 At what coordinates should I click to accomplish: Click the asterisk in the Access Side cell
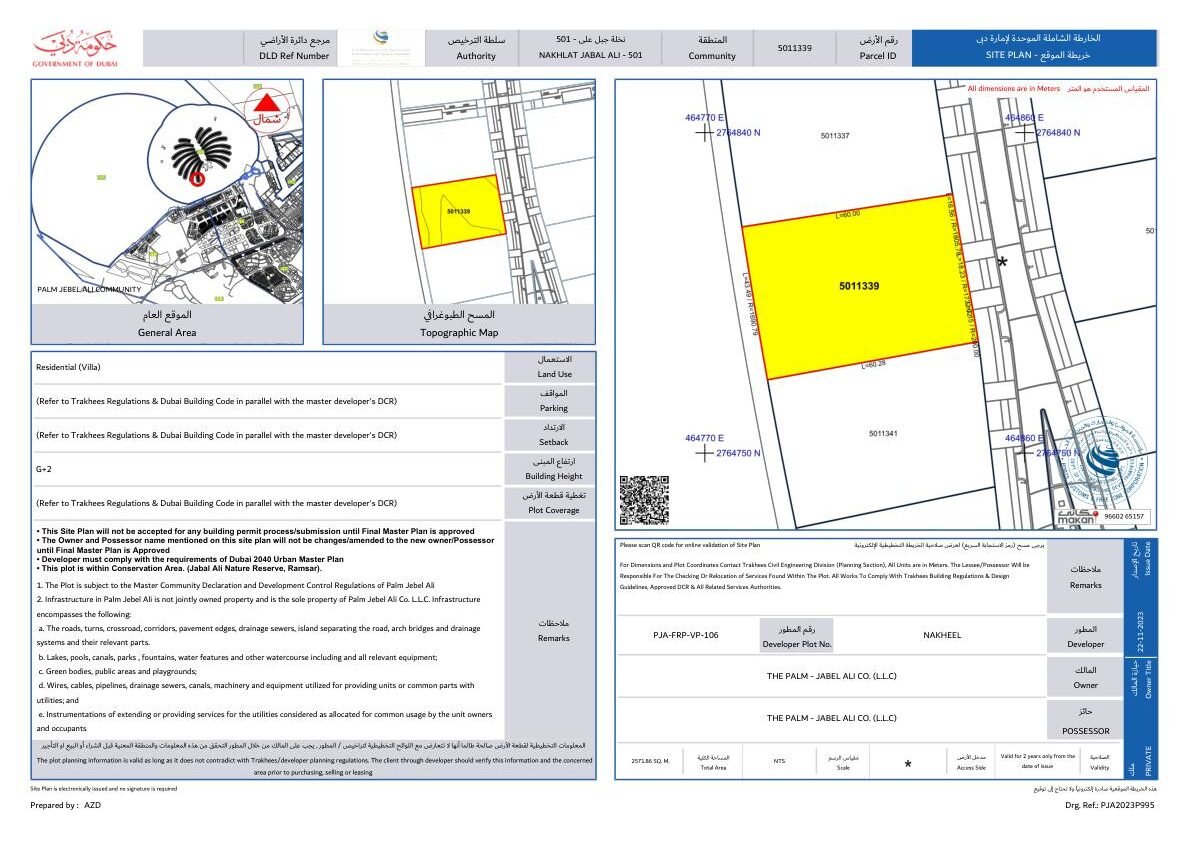click(x=907, y=765)
